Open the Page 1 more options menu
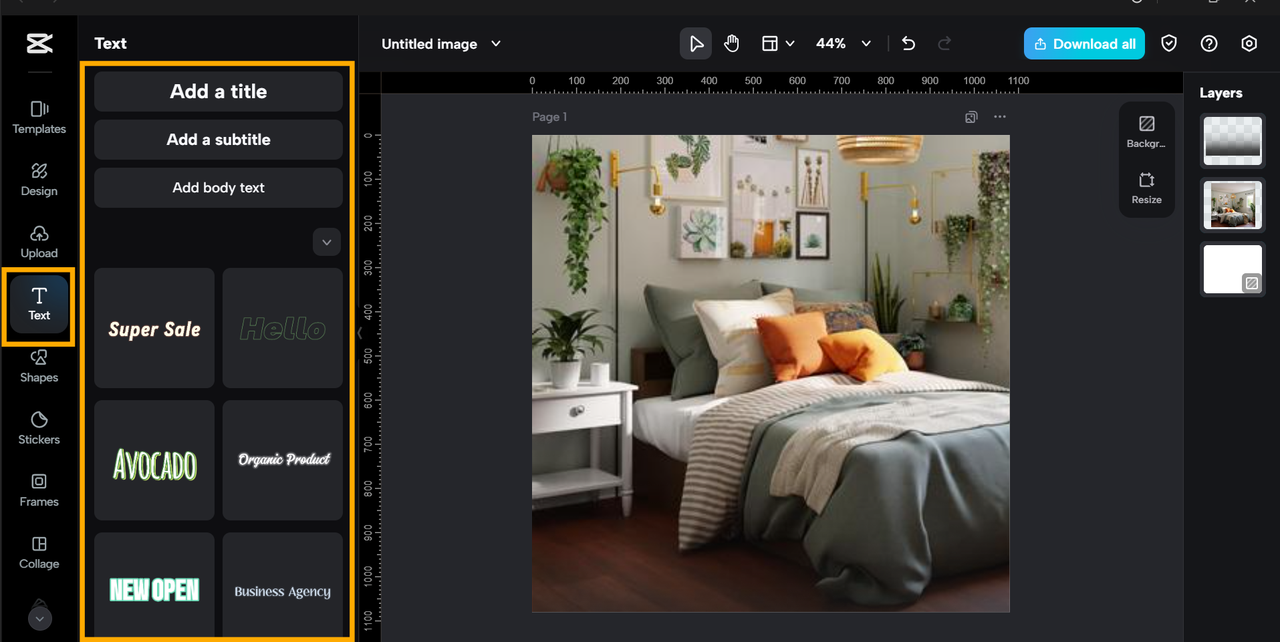The width and height of the screenshot is (1280, 642). [1000, 117]
